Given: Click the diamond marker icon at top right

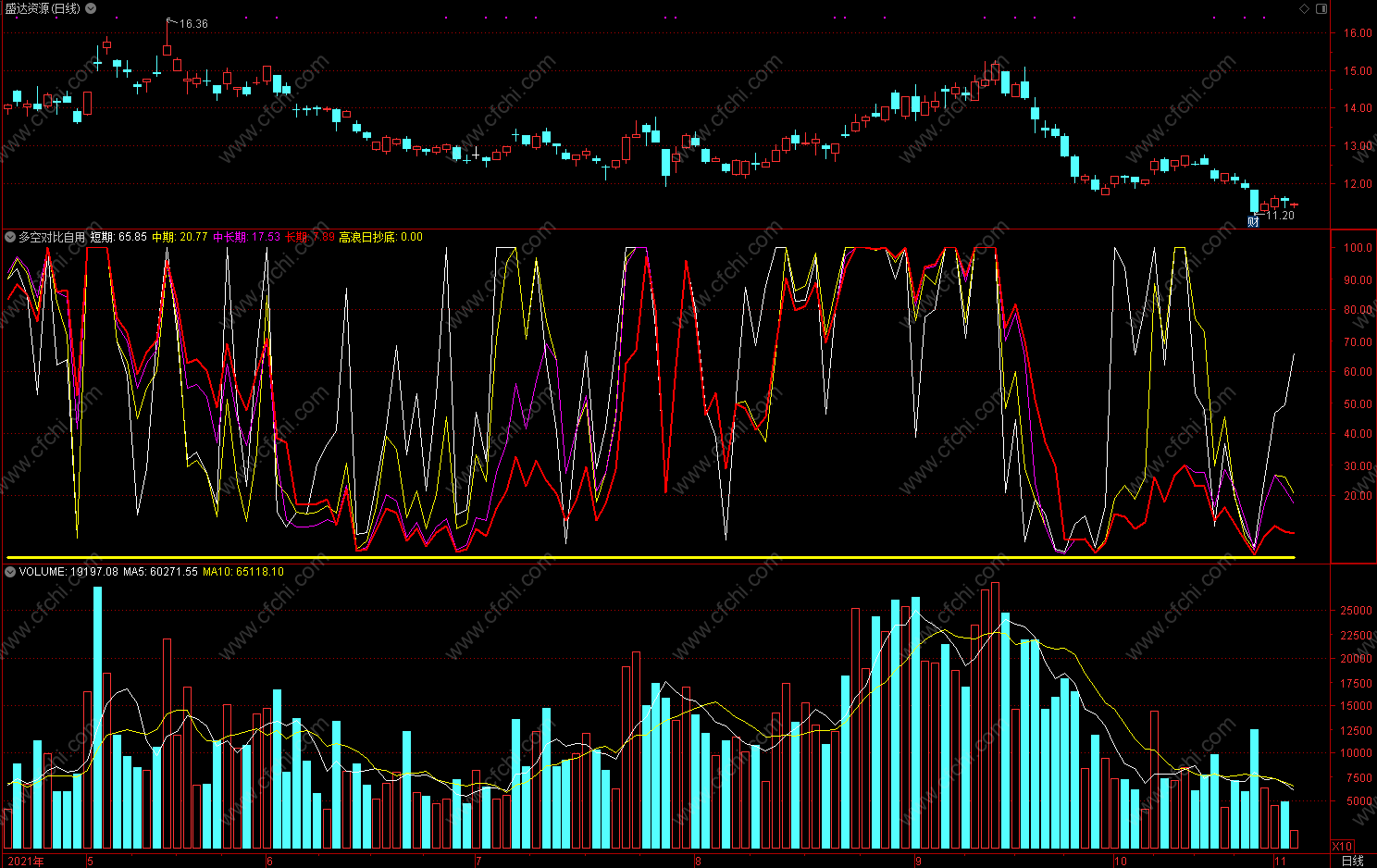Looking at the screenshot, I should (x=1305, y=8).
